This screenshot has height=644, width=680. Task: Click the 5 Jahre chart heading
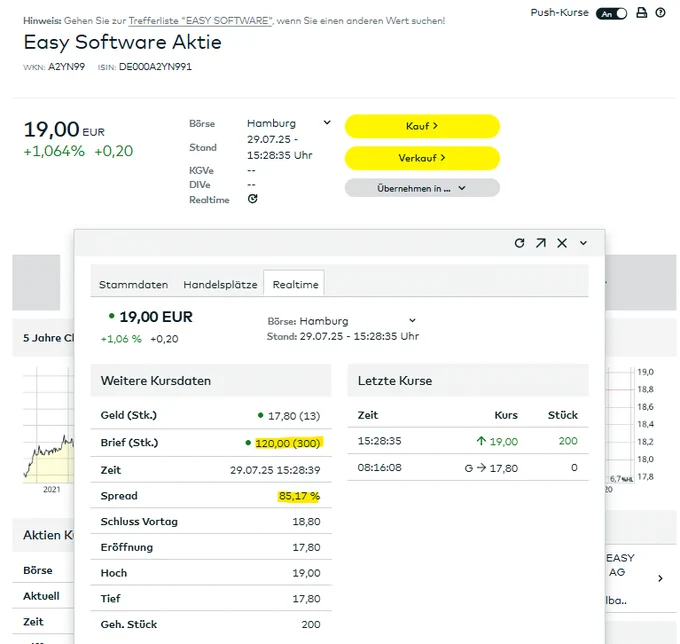[x=49, y=338]
